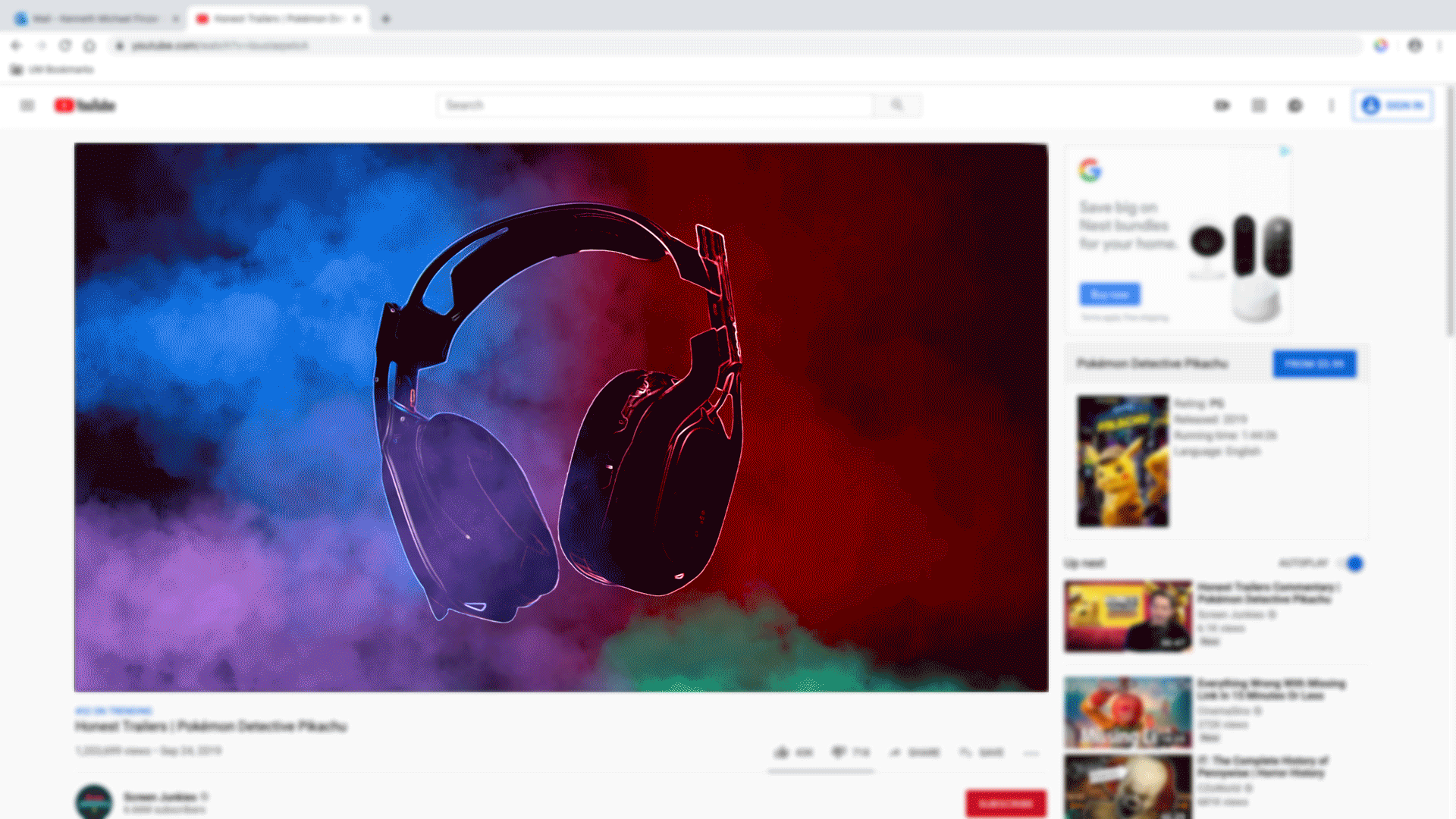Click the site lock icon in address bar
1456x819 pixels.
119,45
